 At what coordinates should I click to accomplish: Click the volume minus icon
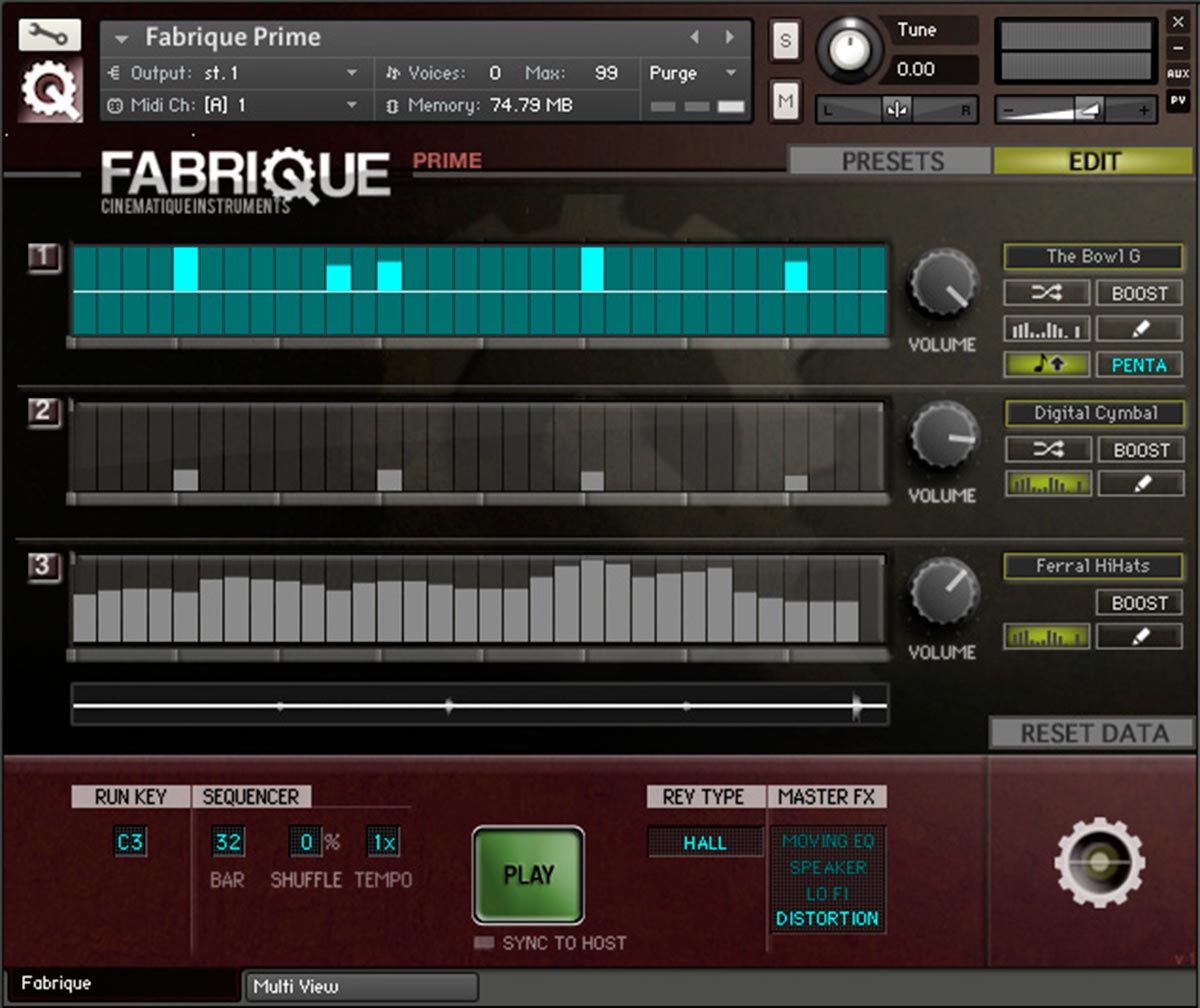[1009, 111]
